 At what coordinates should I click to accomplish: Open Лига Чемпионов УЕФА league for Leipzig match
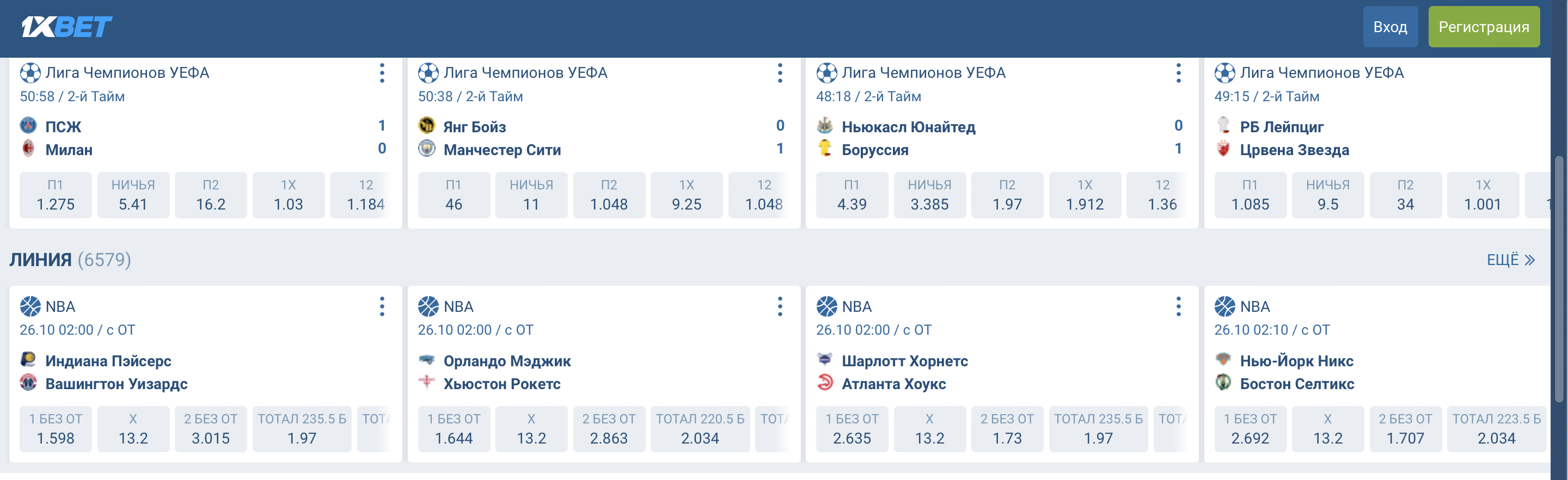coord(1321,73)
